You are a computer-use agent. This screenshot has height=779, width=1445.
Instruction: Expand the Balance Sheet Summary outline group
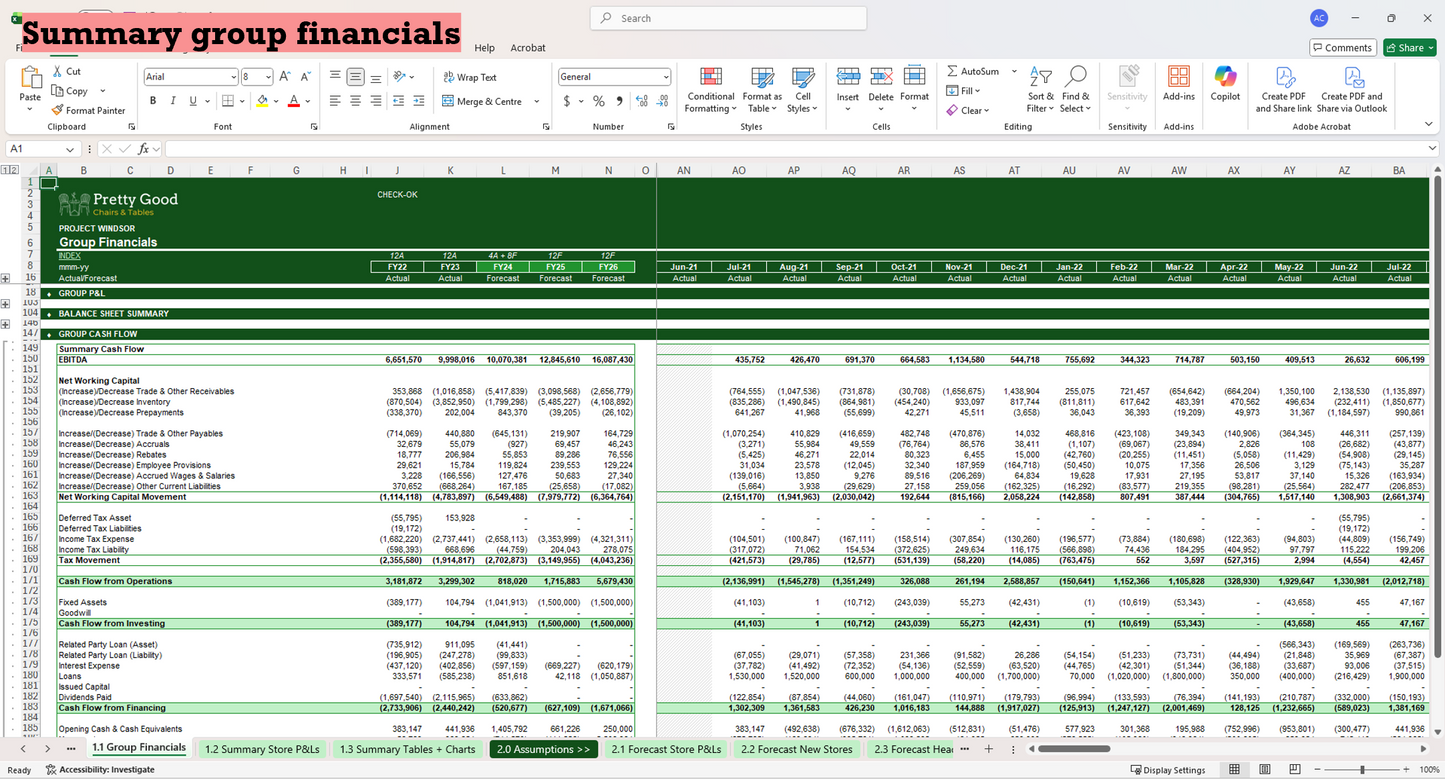pos(8,324)
